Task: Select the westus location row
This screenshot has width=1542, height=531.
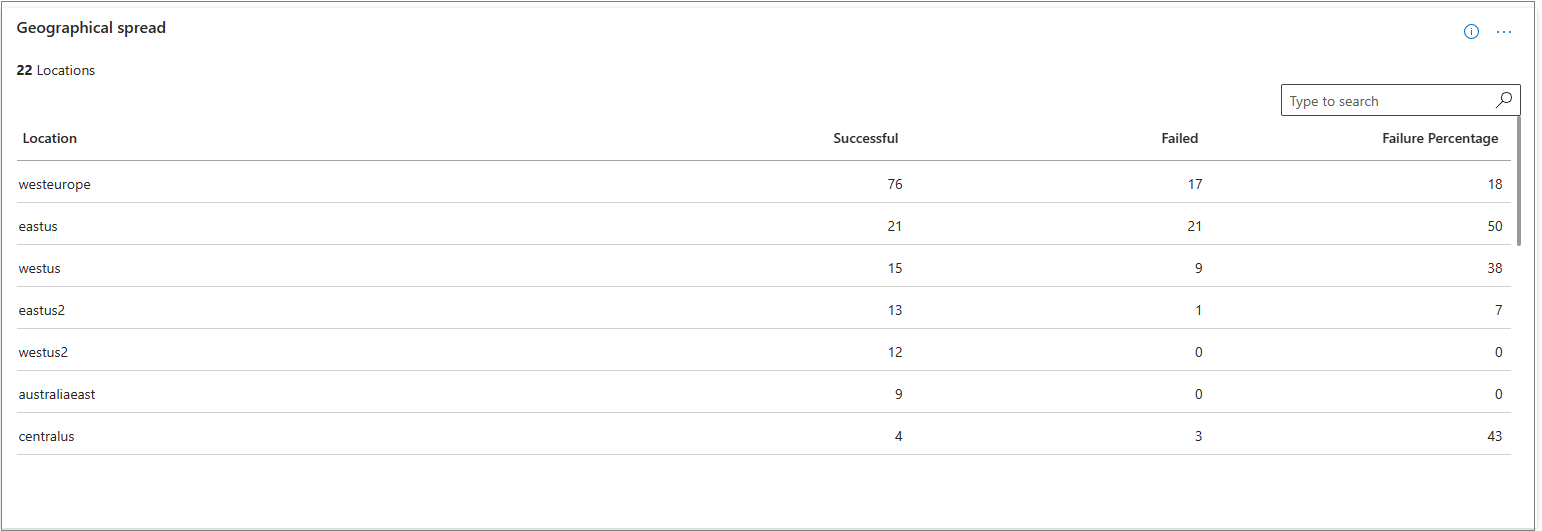Action: tap(40, 268)
